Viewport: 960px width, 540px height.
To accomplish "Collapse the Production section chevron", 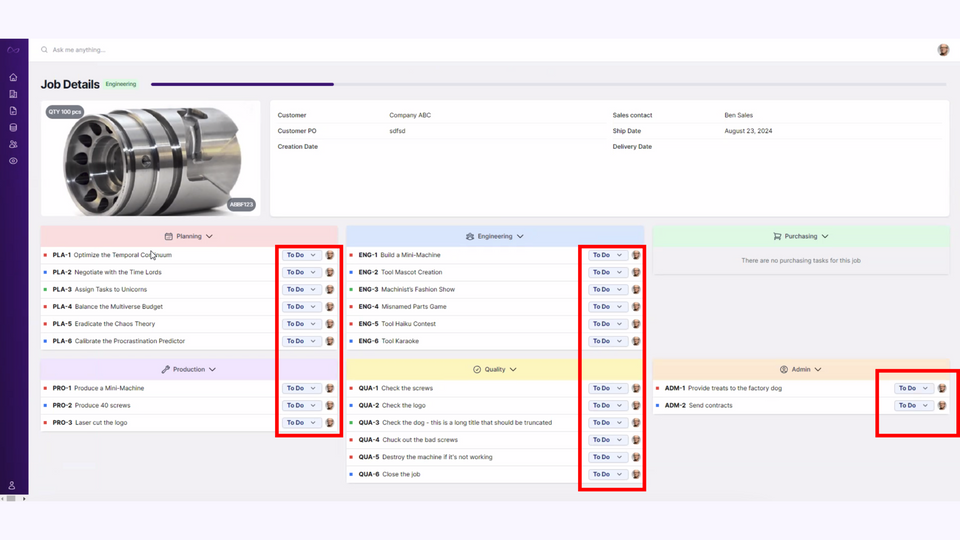I will (212, 370).
